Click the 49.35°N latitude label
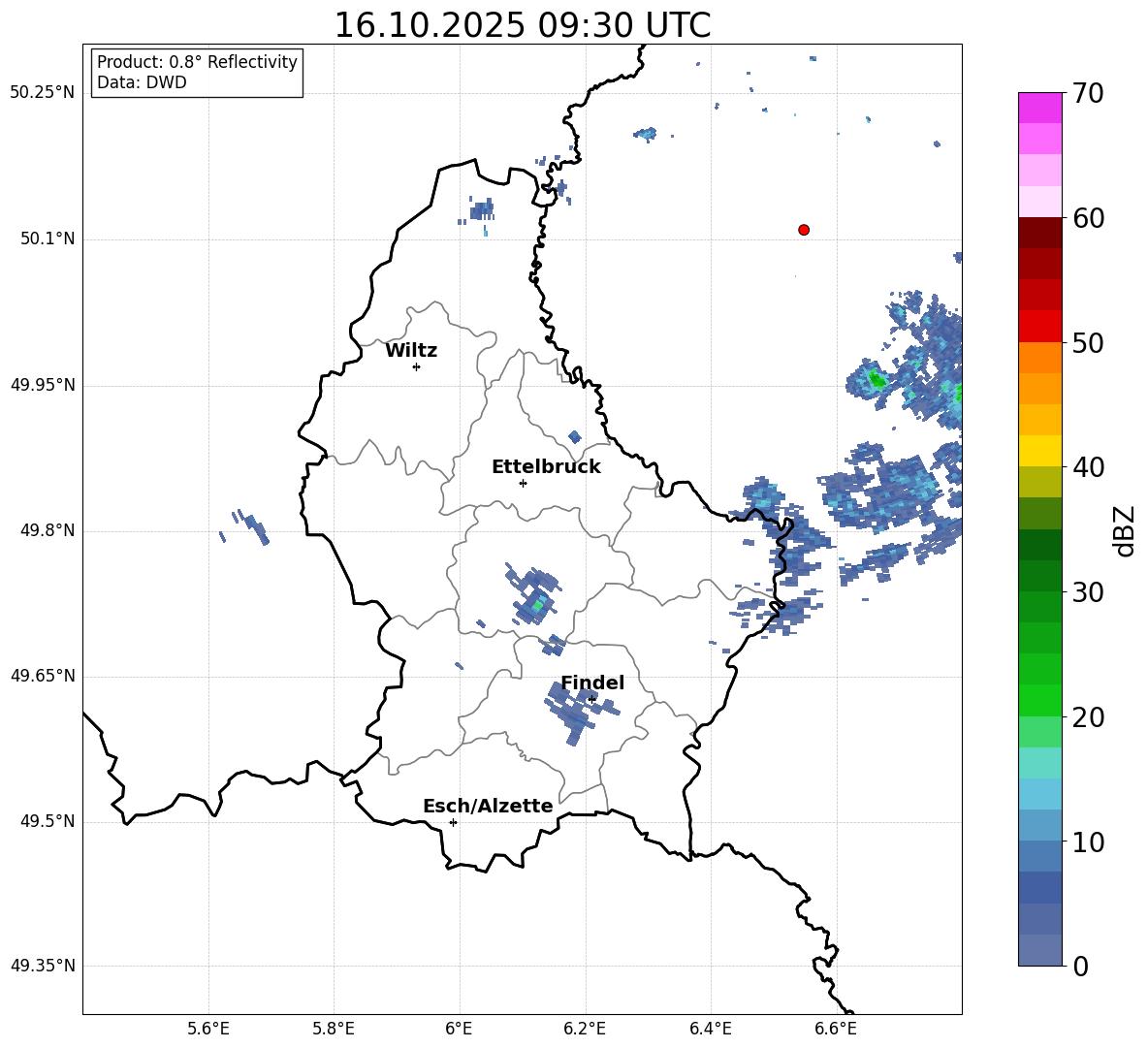 [43, 966]
